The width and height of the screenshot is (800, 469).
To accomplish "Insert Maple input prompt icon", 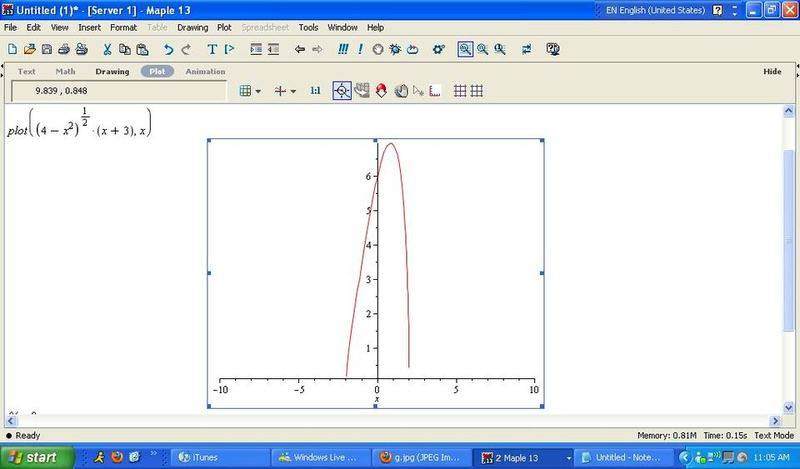I will [230, 49].
